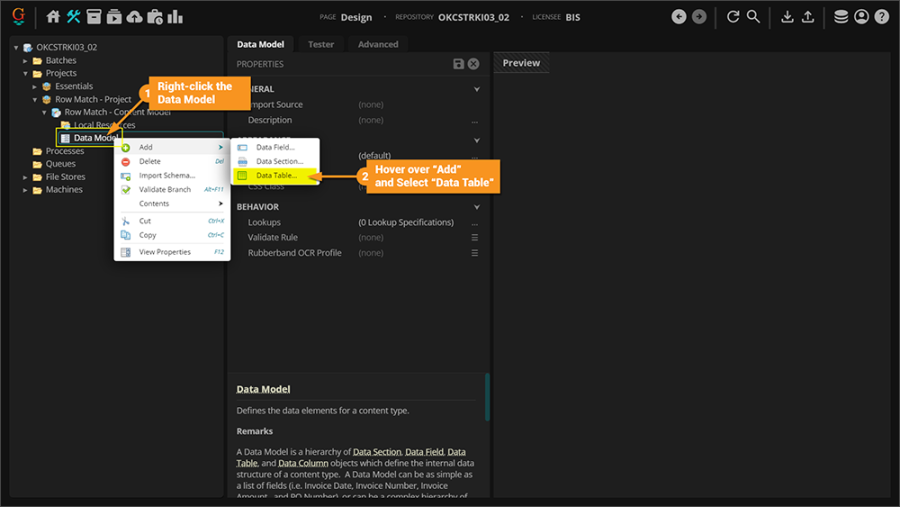Open the Description ellipsis editor
Viewport: 900px width, 507px height.
(x=475, y=121)
